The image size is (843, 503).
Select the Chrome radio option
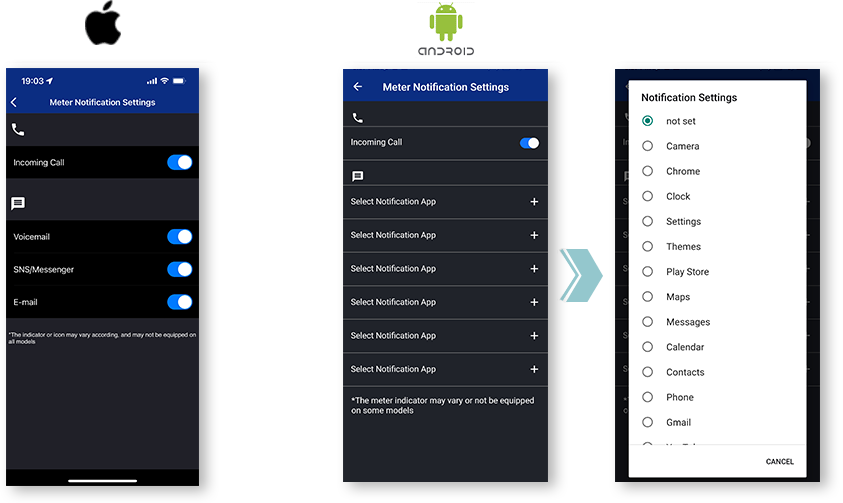[648, 171]
